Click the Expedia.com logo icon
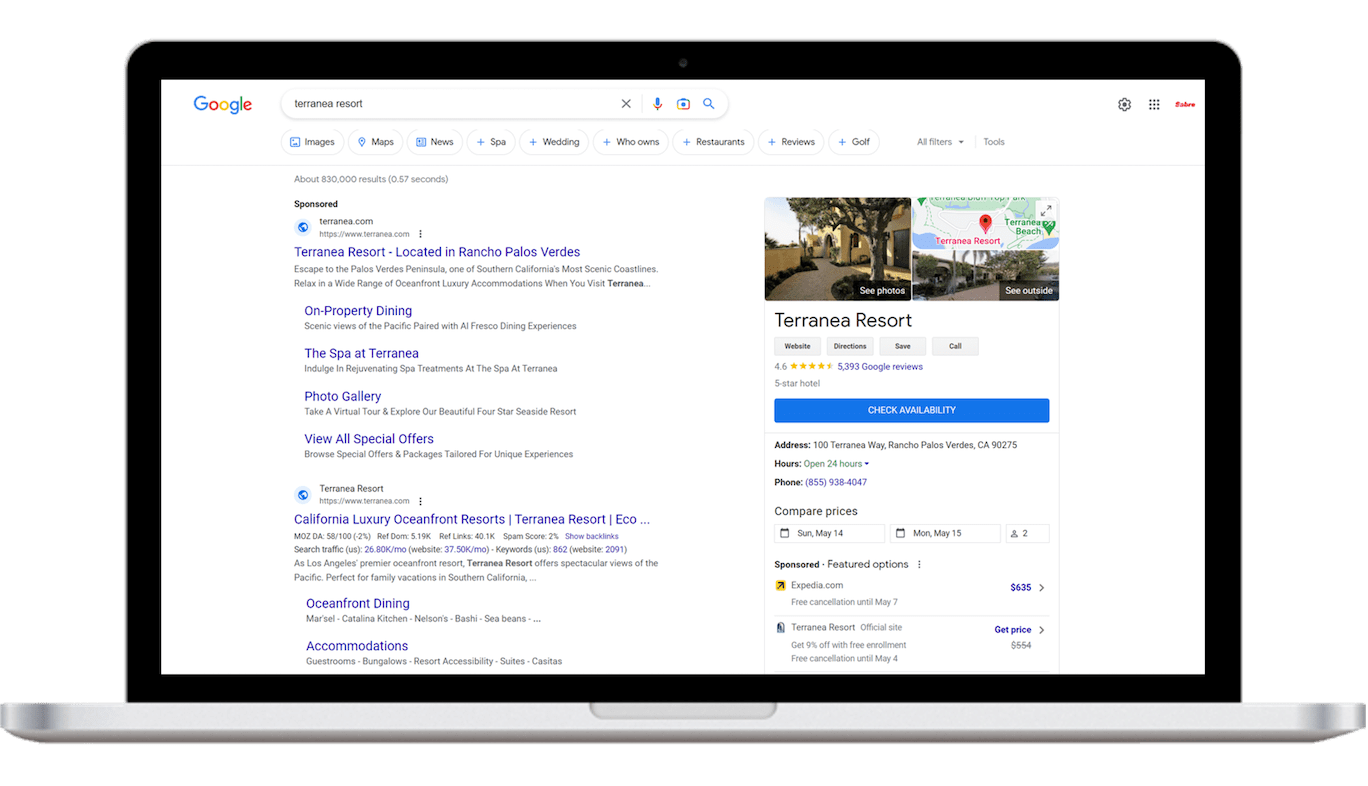 point(781,585)
